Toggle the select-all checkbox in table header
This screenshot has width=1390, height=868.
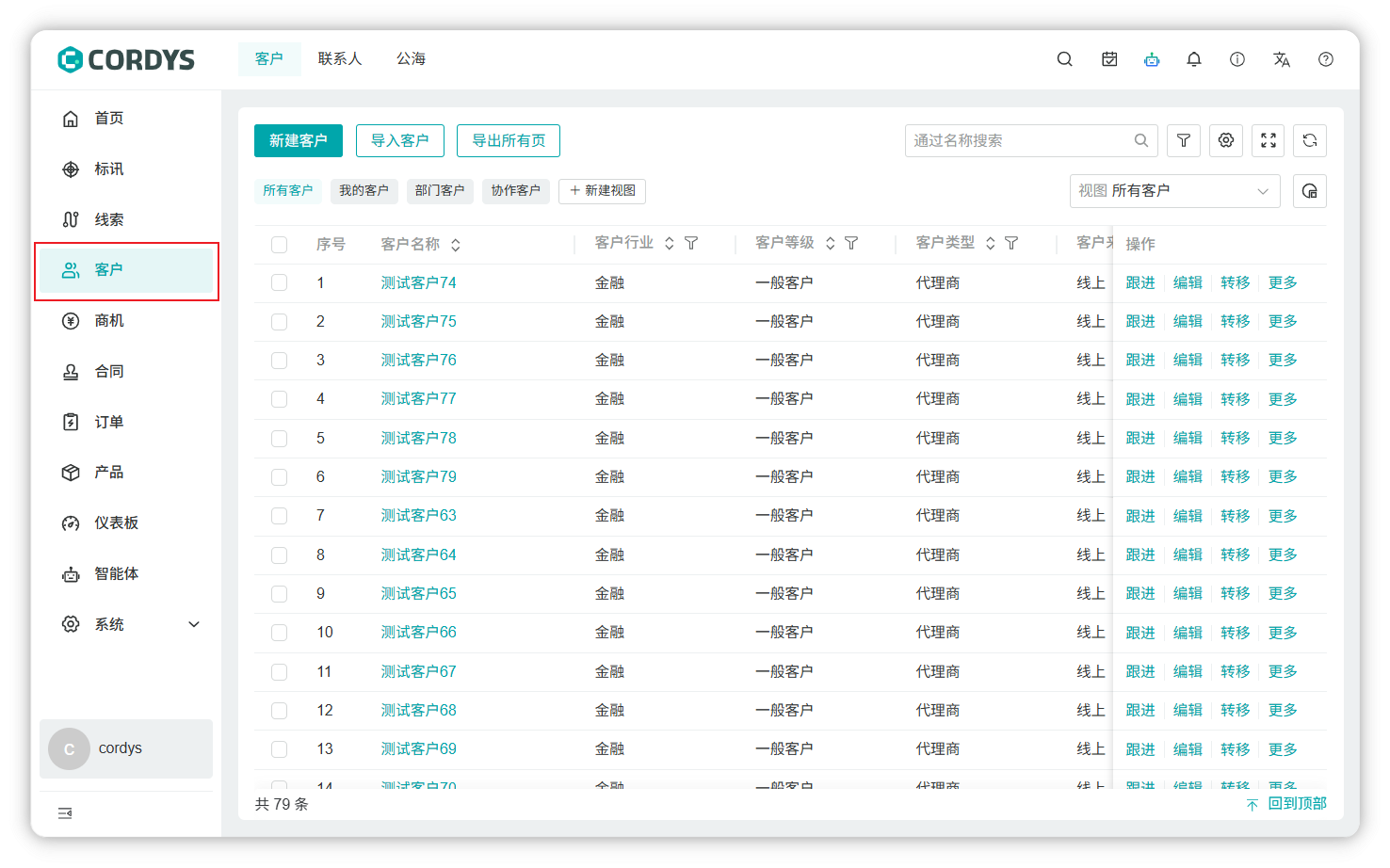coord(280,245)
